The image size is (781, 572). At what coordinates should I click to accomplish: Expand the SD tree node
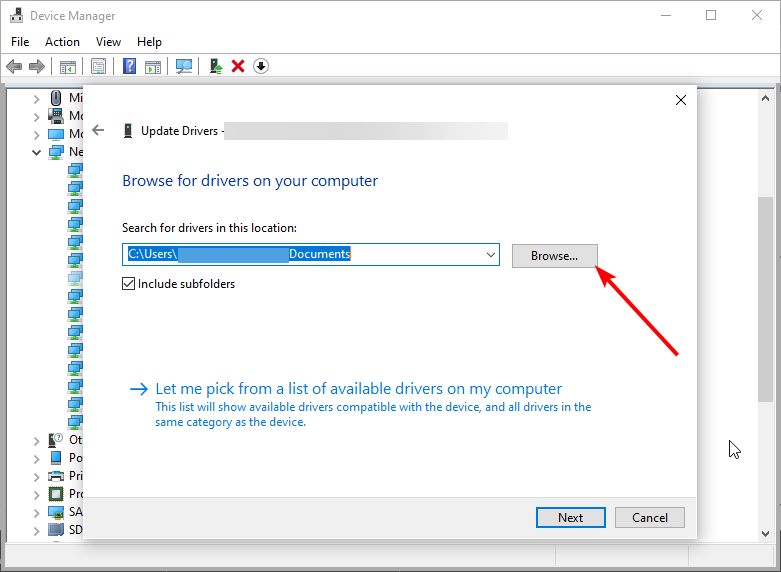36,531
